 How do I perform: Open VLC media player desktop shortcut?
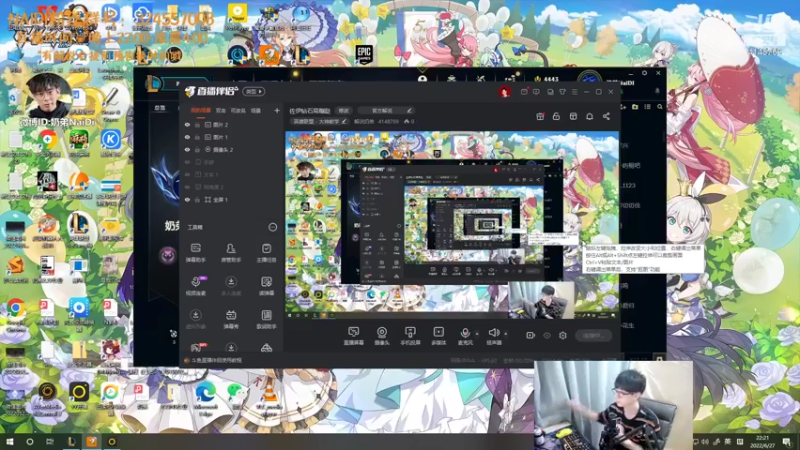pos(269,396)
